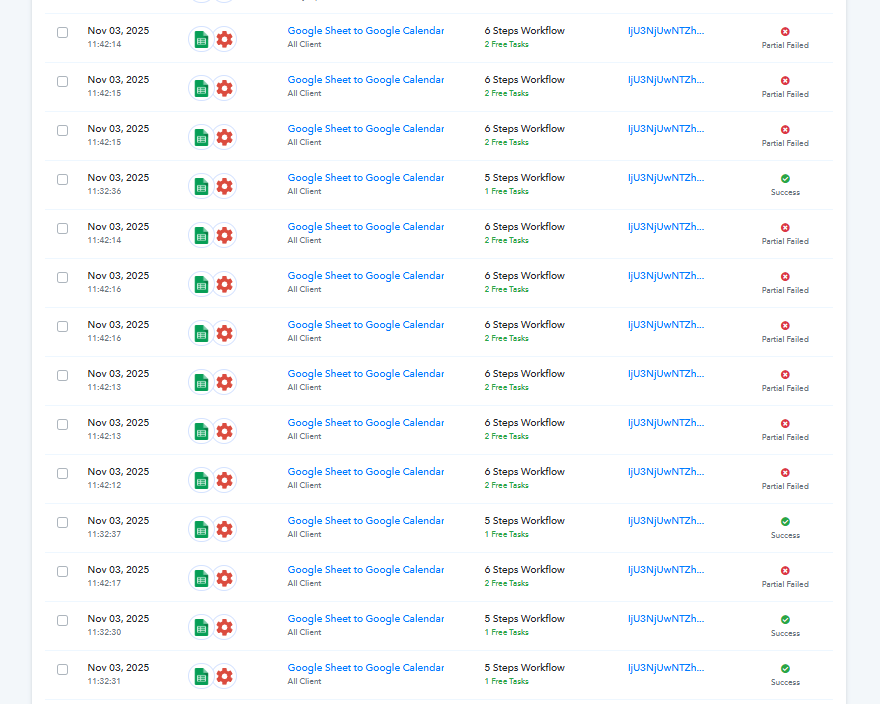
Task: Click the 'All Client' text in the 11:32:30 row
Action: pos(304,633)
